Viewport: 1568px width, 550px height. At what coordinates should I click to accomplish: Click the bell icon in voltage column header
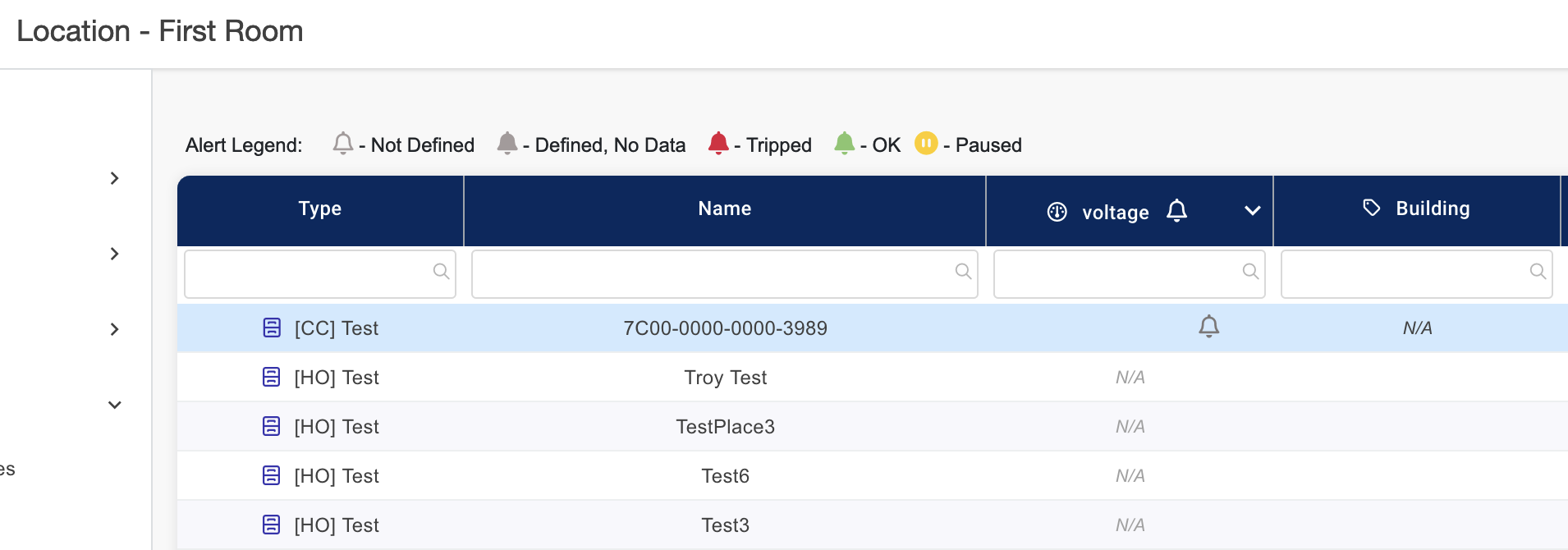pyautogui.click(x=1176, y=211)
